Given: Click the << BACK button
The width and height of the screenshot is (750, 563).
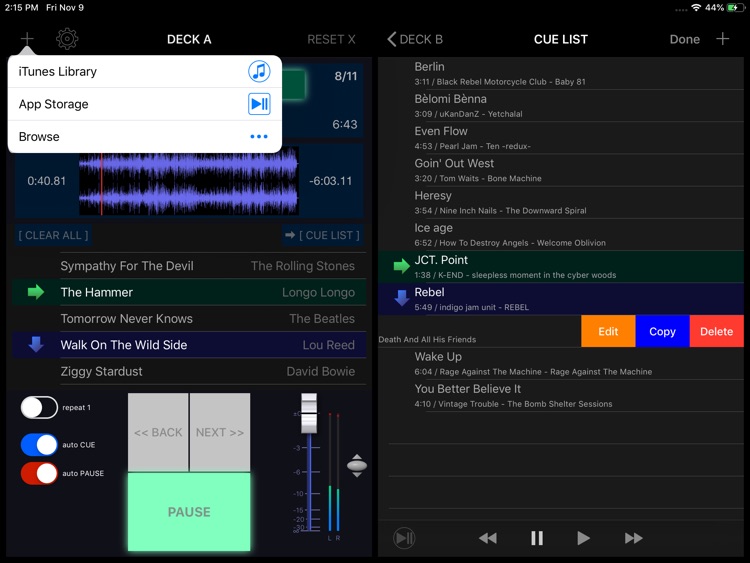Looking at the screenshot, I should [x=158, y=432].
